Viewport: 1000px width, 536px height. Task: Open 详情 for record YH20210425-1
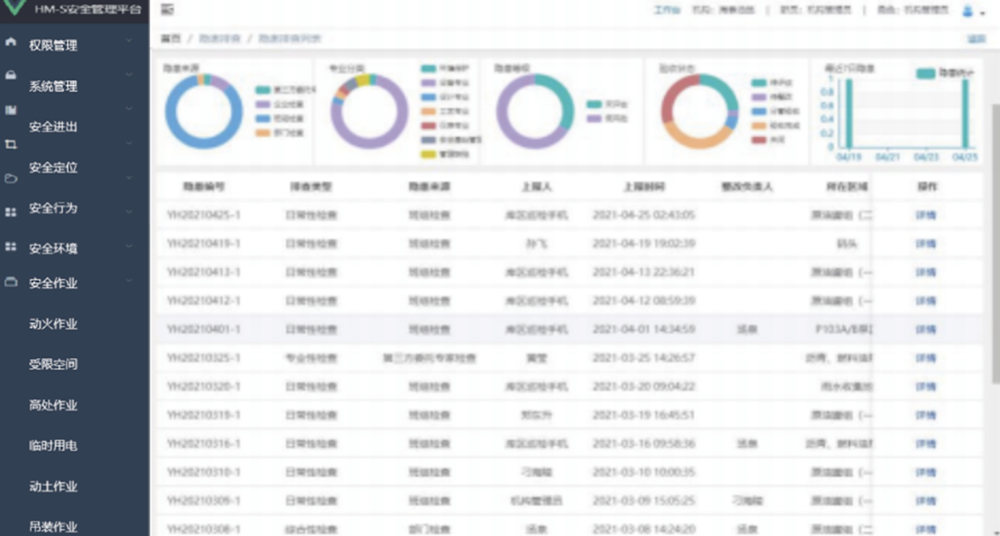(x=925, y=216)
